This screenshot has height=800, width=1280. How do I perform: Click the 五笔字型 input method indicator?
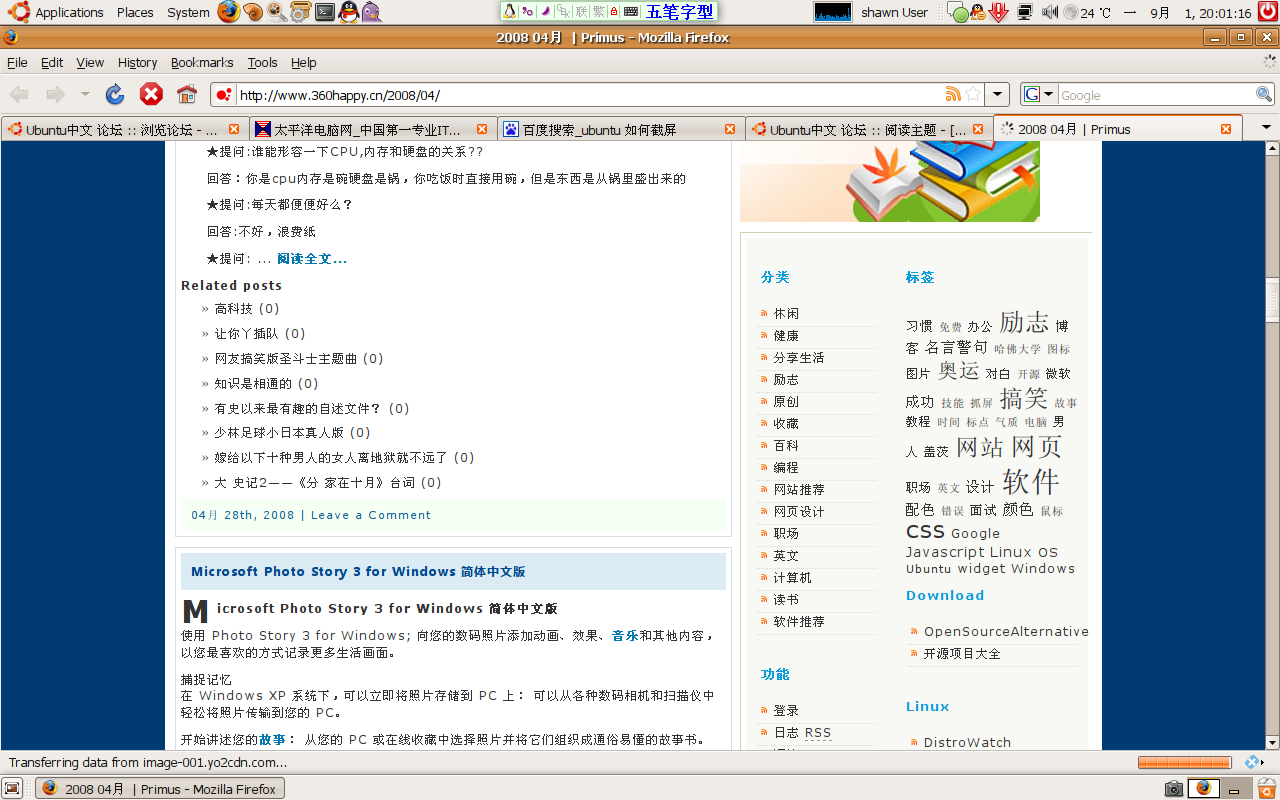click(679, 12)
